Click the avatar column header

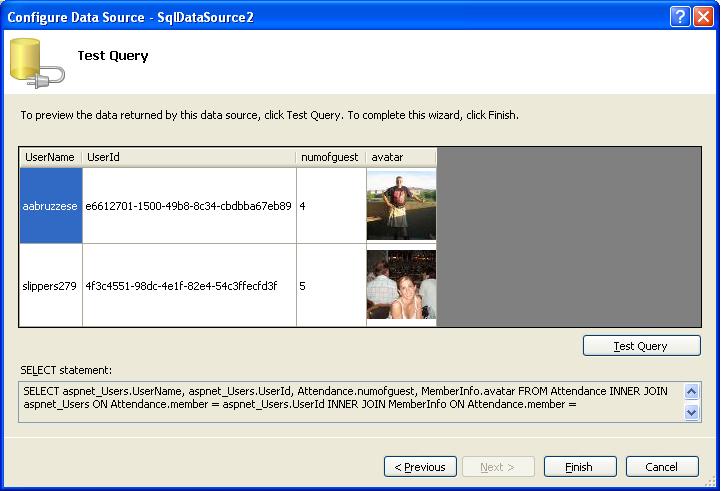tap(401, 157)
